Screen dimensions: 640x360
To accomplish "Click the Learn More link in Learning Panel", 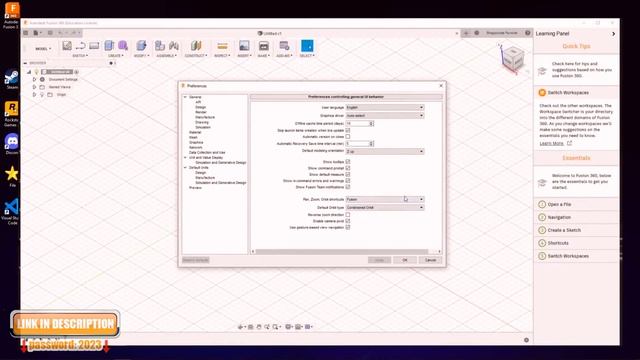I will click(x=551, y=143).
